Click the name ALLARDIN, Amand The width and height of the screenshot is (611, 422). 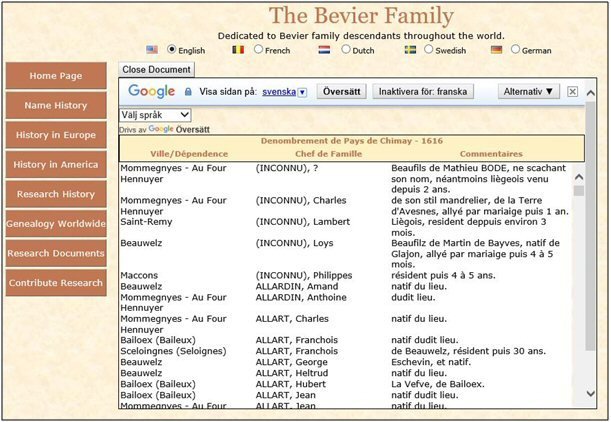click(297, 286)
